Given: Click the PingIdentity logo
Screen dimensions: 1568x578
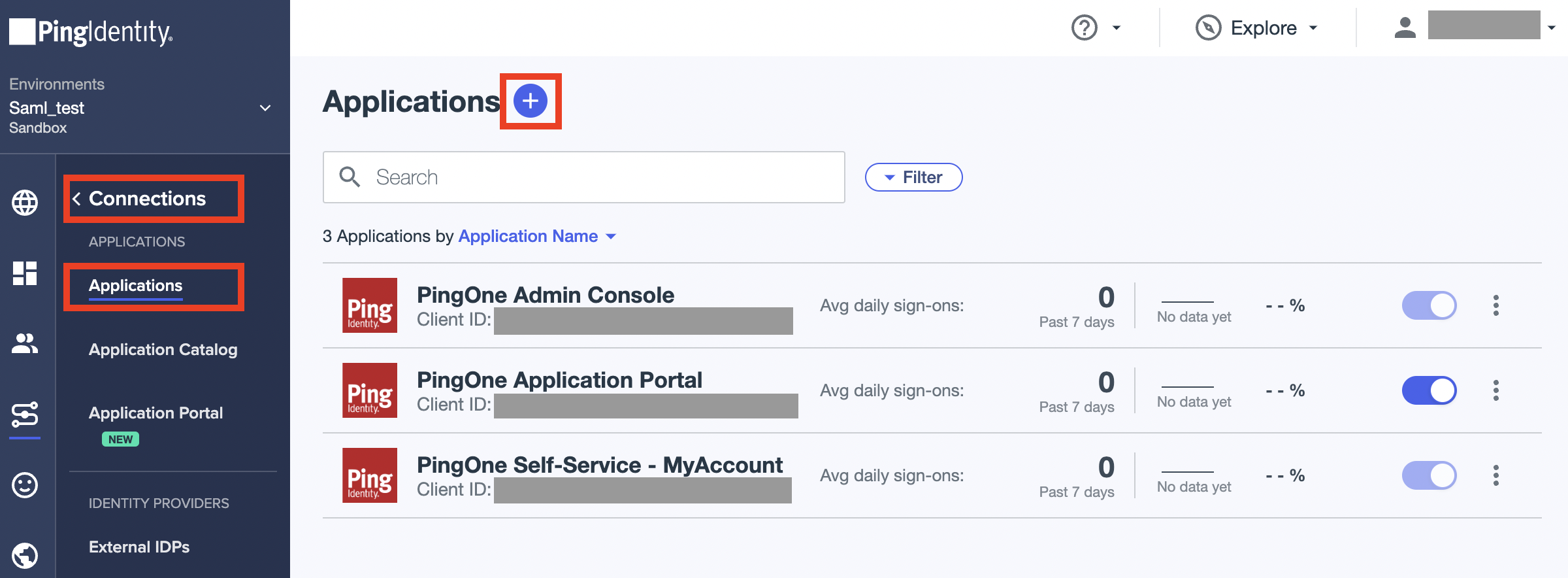Looking at the screenshot, I should pyautogui.click(x=91, y=31).
